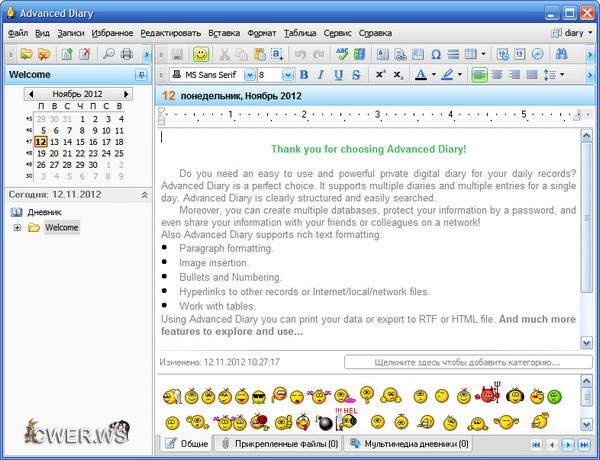Click the smiley emoticon toolbar button
Viewport: 600px width, 460px height.
pos(201,53)
